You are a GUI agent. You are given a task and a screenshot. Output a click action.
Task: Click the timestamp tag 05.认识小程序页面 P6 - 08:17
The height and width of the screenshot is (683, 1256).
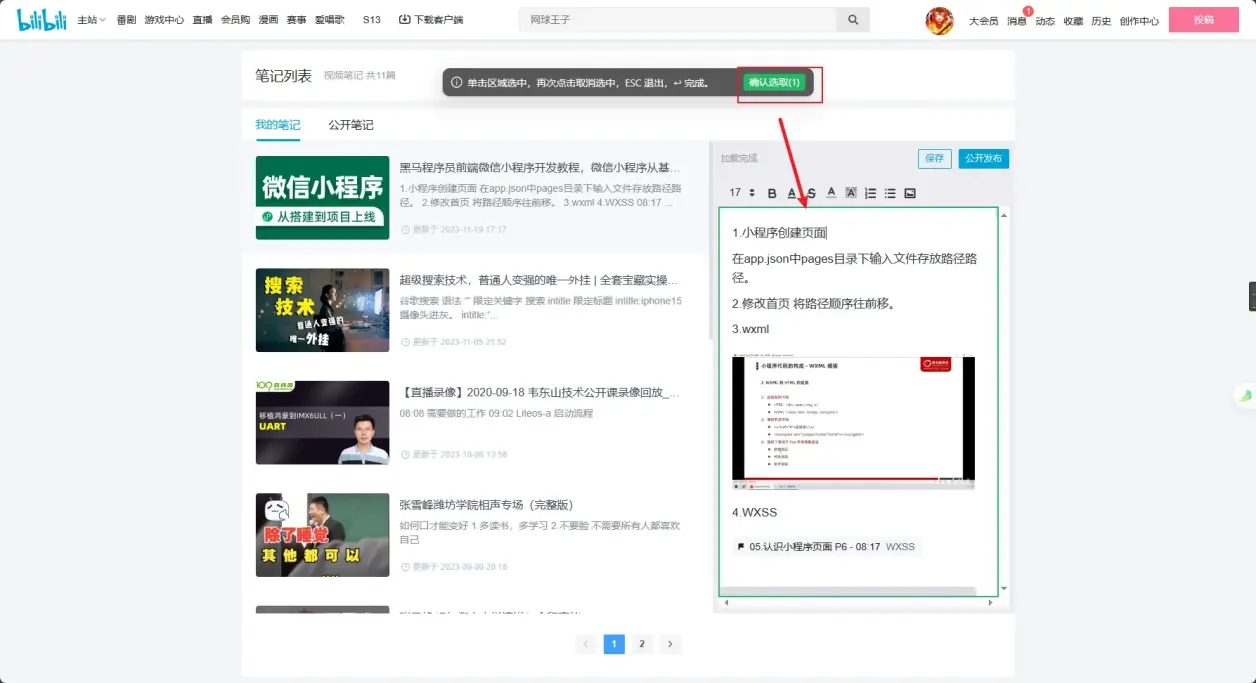tap(826, 547)
